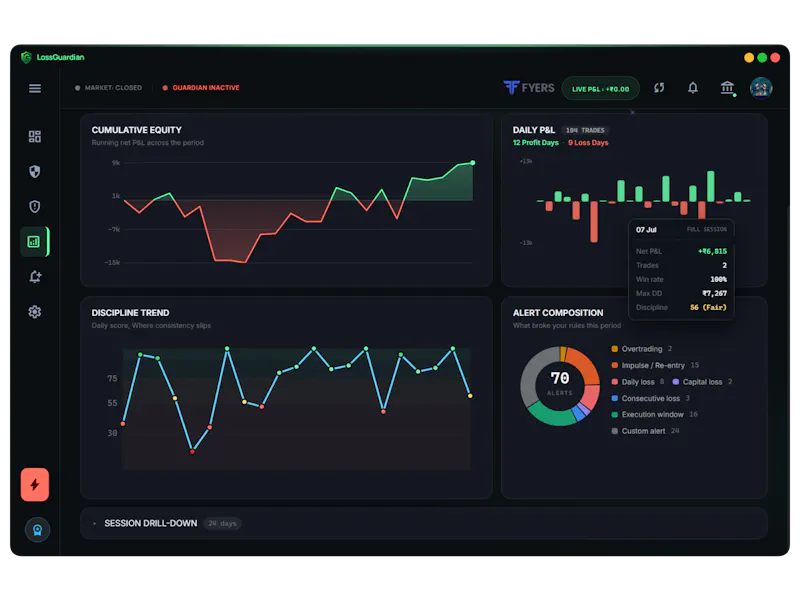Select the Impulse / Re-entry legend entry
Image resolution: width=800 pixels, height=600 pixels.
[x=655, y=365]
